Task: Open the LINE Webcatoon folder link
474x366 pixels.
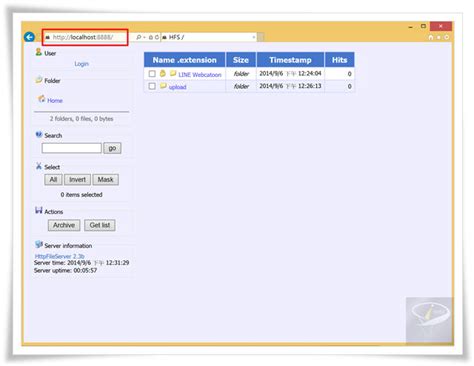Action: click(200, 75)
